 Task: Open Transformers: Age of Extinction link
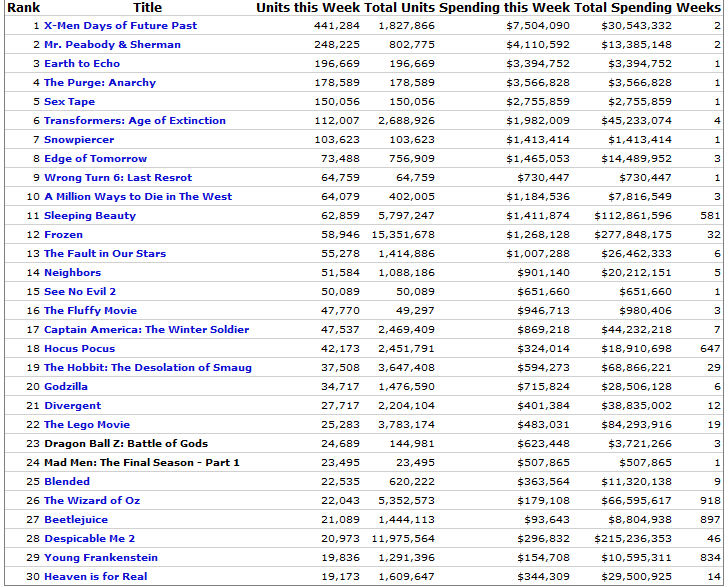pyautogui.click(x=135, y=121)
